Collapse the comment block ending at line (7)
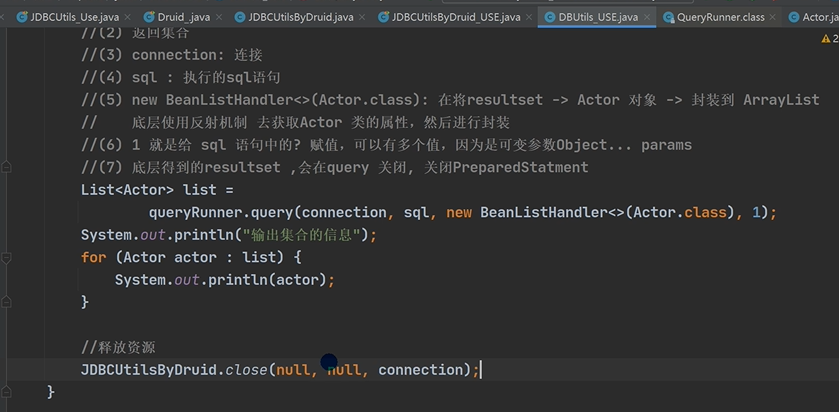This screenshot has width=839, height=412. tap(6, 167)
